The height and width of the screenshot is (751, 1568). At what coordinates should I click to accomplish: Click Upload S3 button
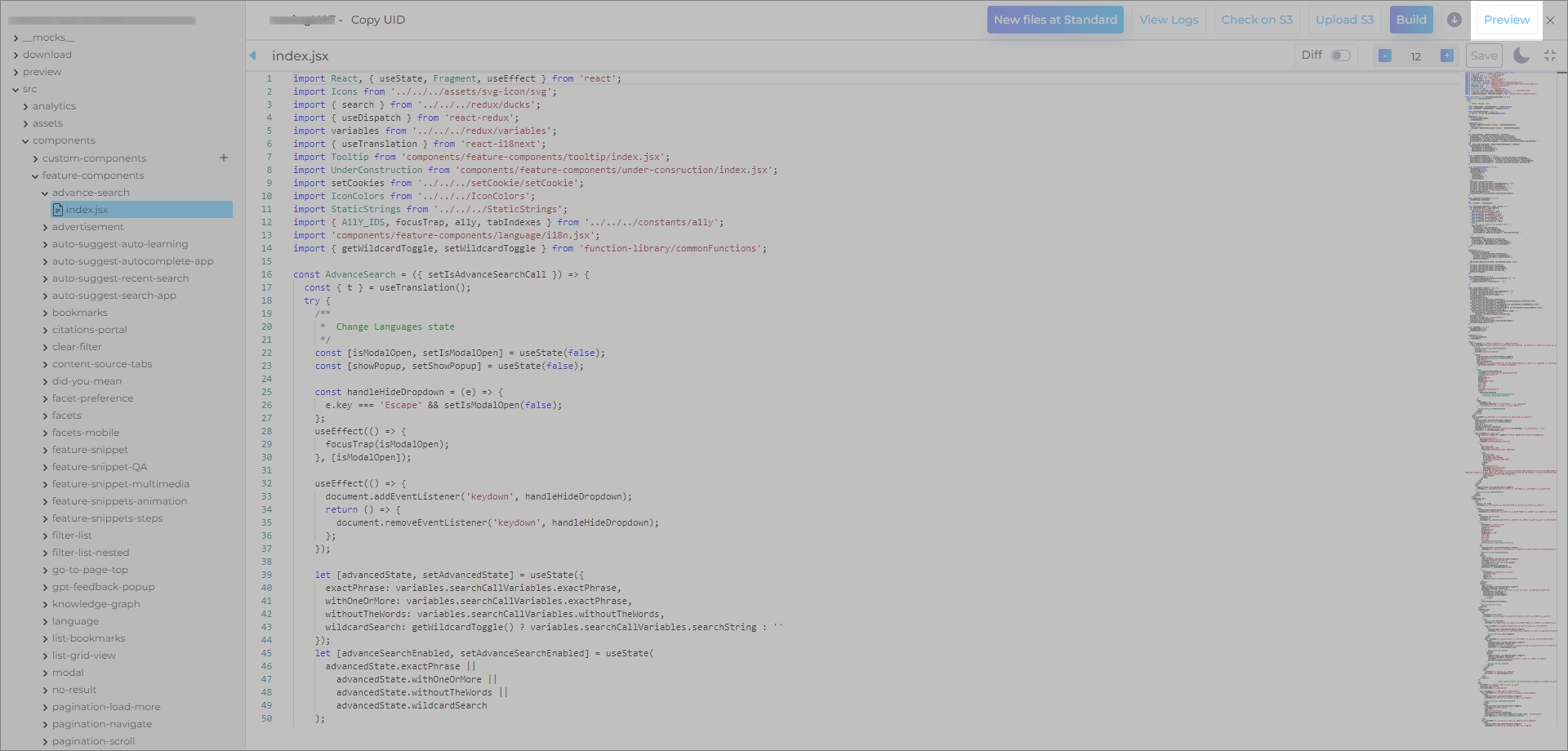tap(1344, 20)
